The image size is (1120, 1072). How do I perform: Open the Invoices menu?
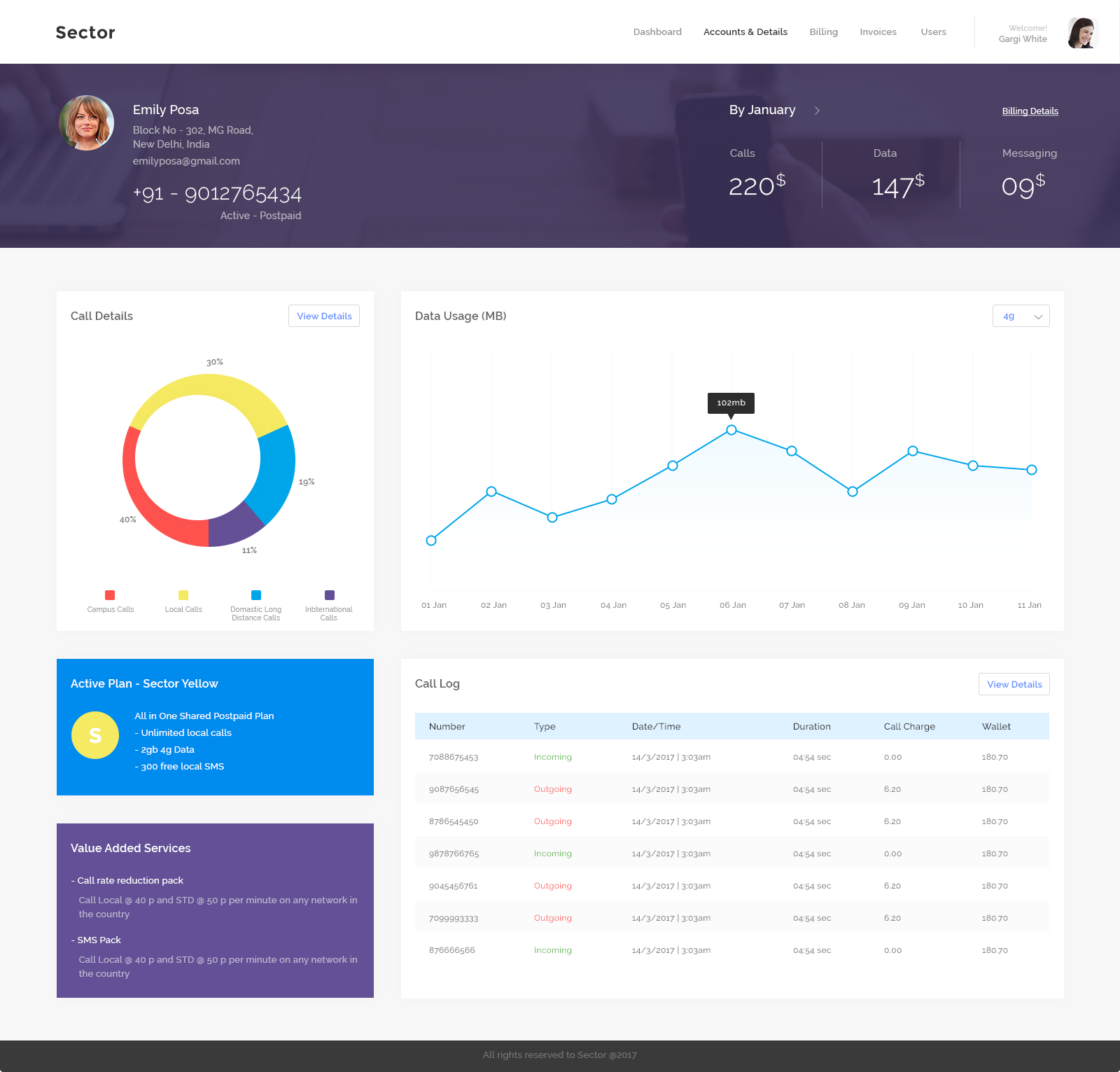878,32
